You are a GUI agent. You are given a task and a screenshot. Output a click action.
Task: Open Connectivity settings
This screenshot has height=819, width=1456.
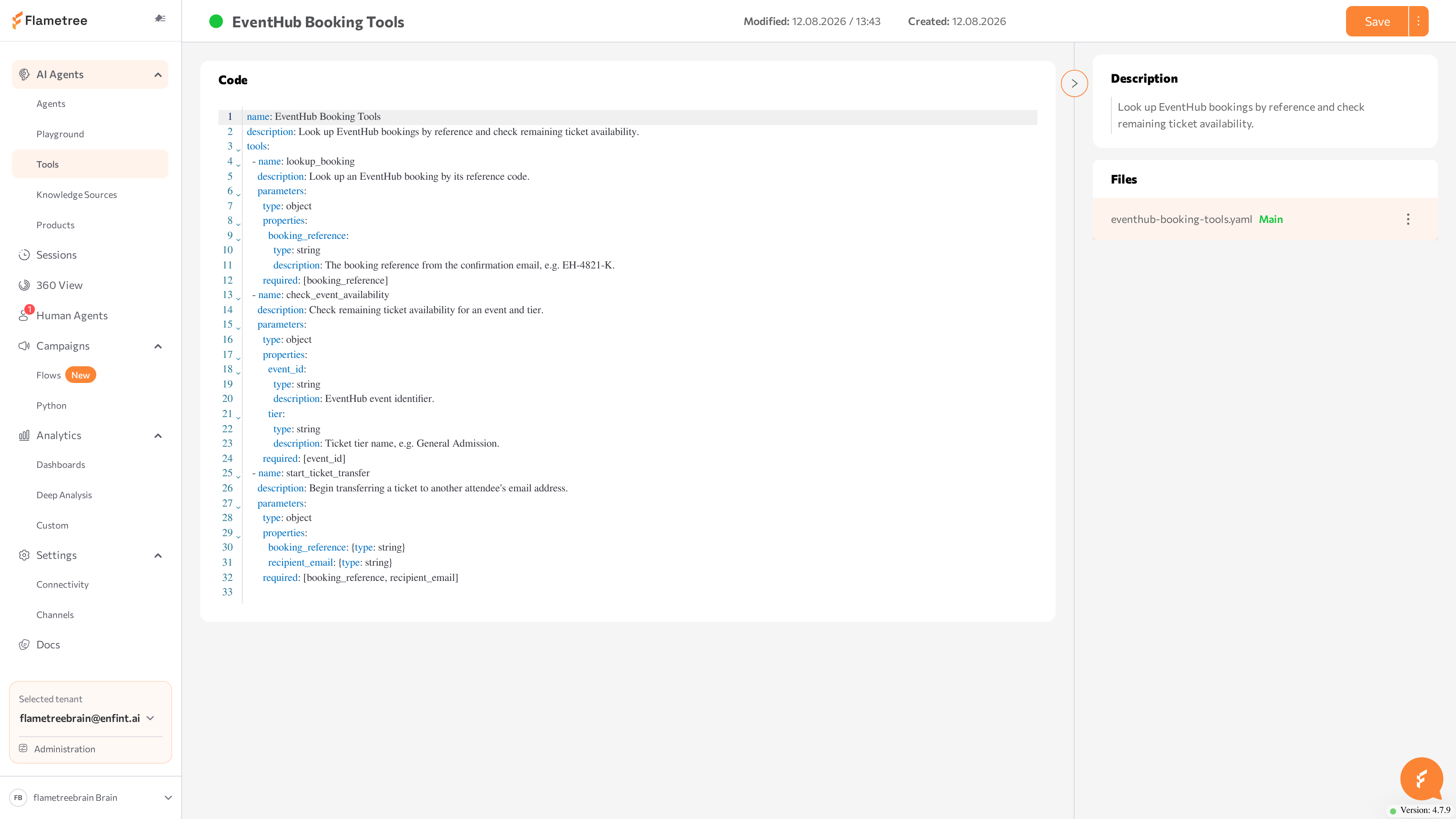point(62,584)
